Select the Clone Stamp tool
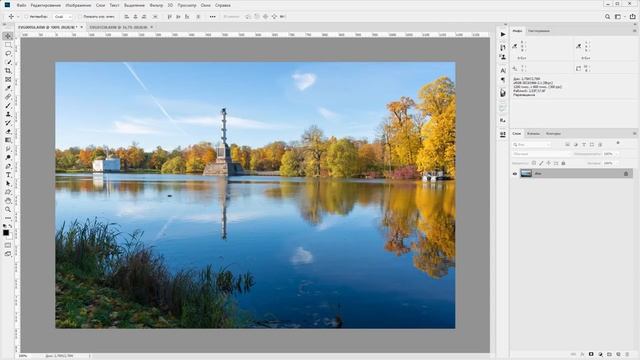Image resolution: width=640 pixels, height=360 pixels. 8,114
